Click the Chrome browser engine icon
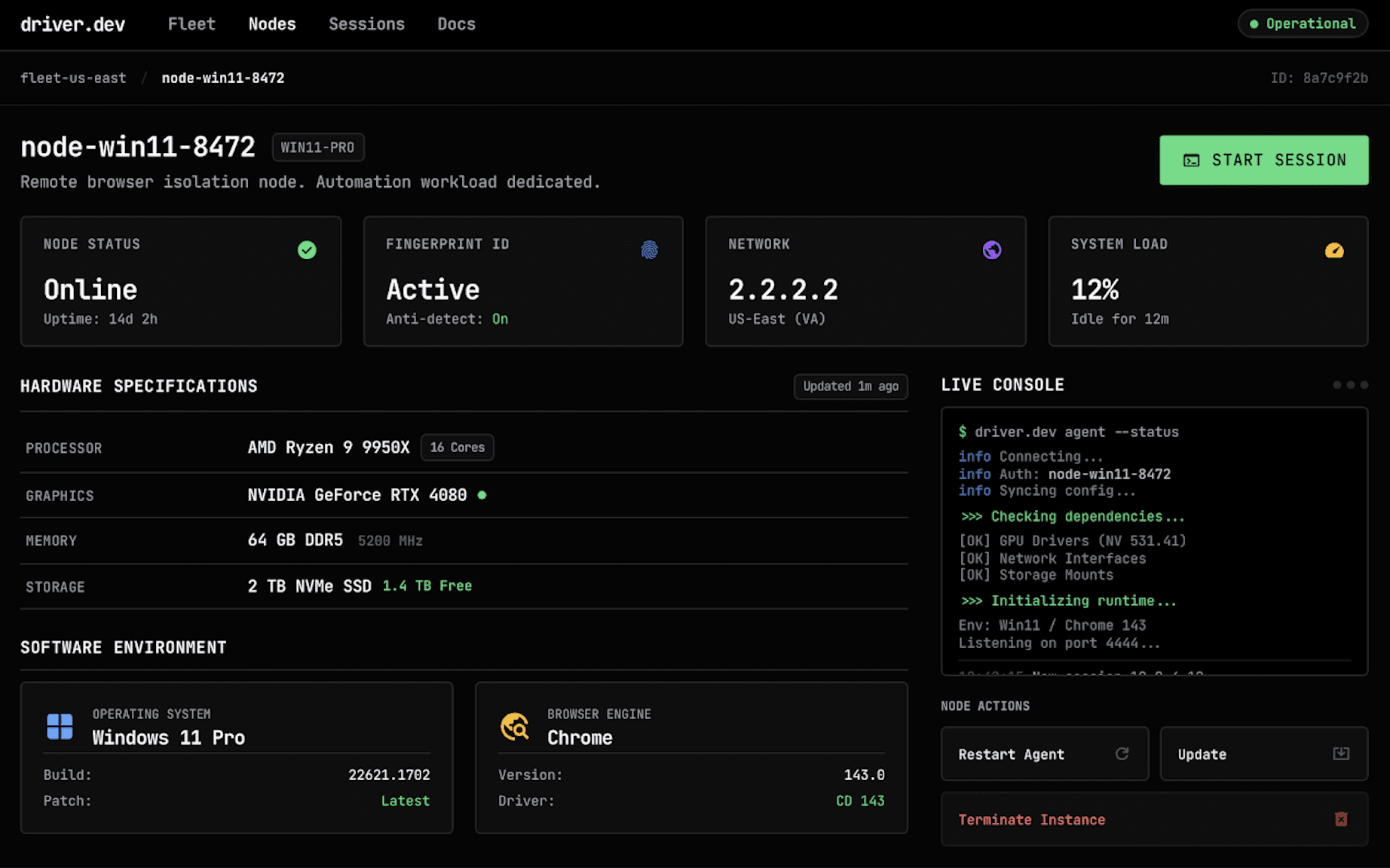Image resolution: width=1390 pixels, height=868 pixels. pos(515,727)
